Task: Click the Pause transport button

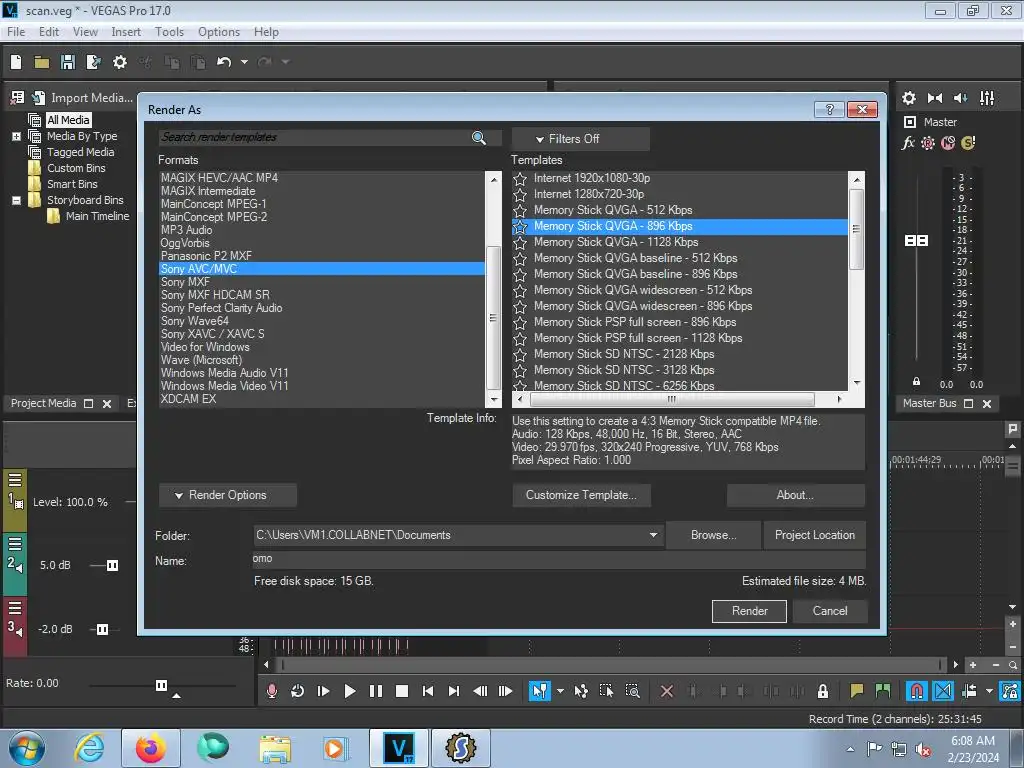Action: pos(376,691)
